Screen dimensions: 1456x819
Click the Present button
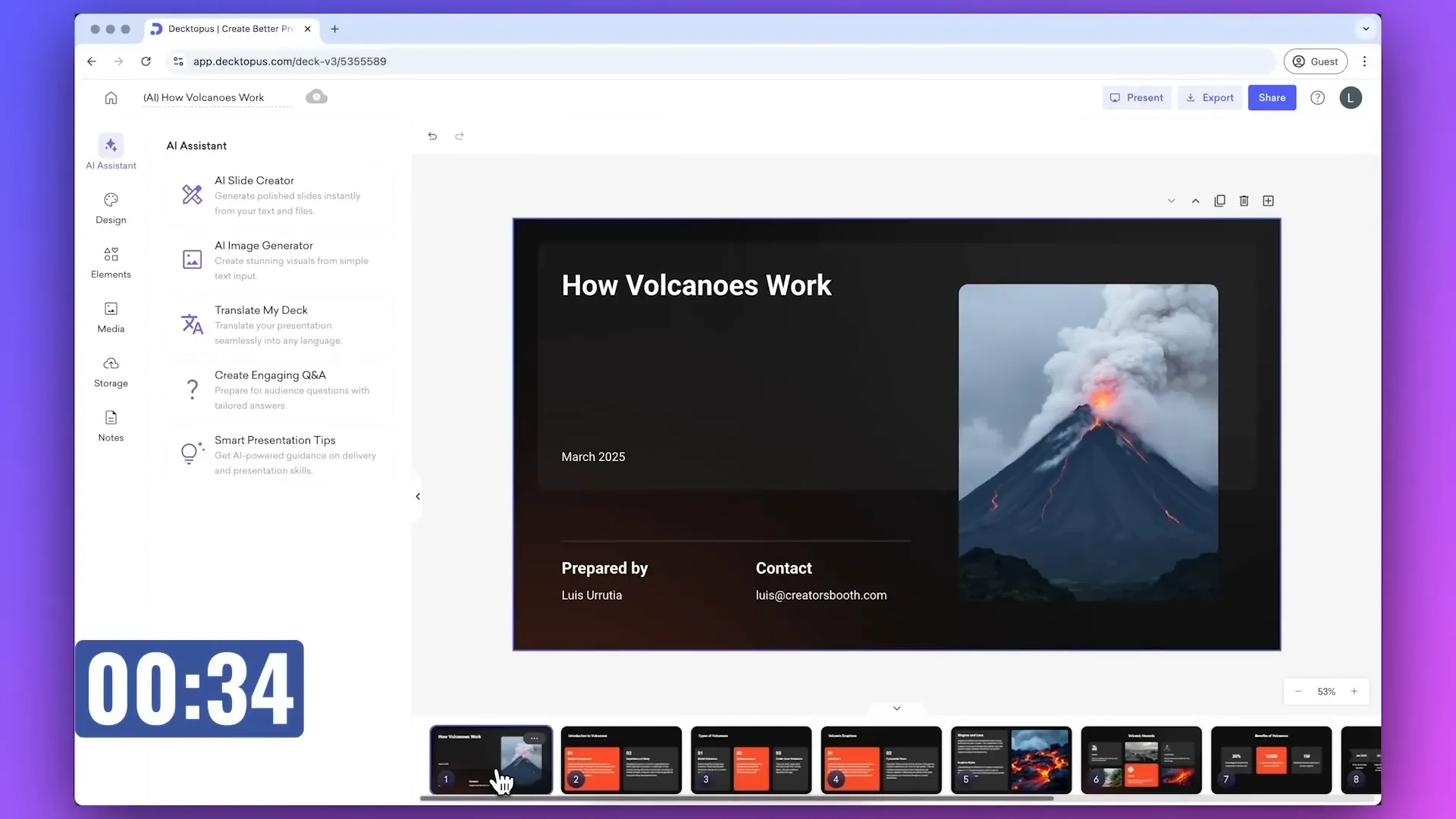(x=1136, y=98)
